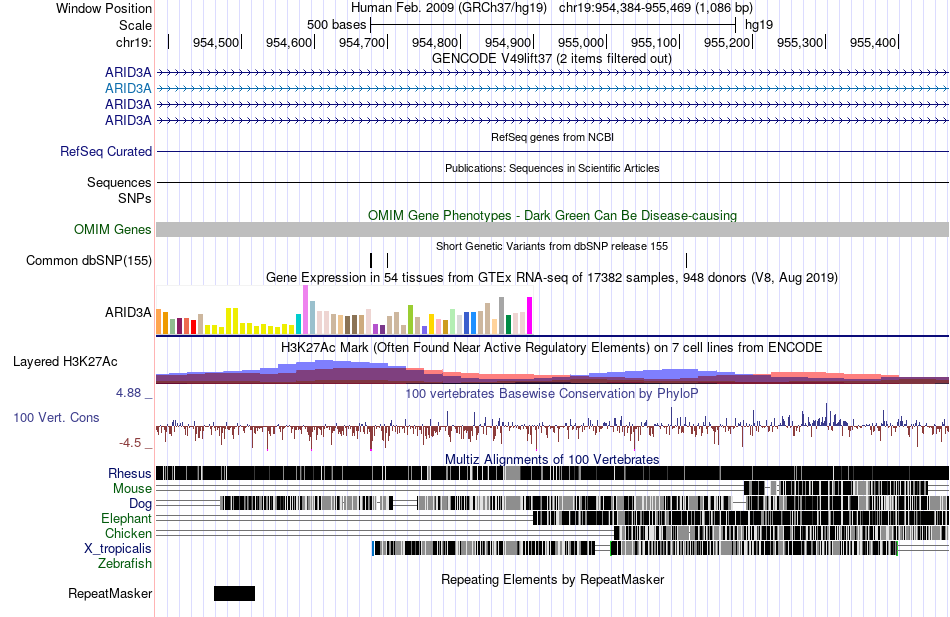Click the 954,700 ruler position

click(362, 42)
